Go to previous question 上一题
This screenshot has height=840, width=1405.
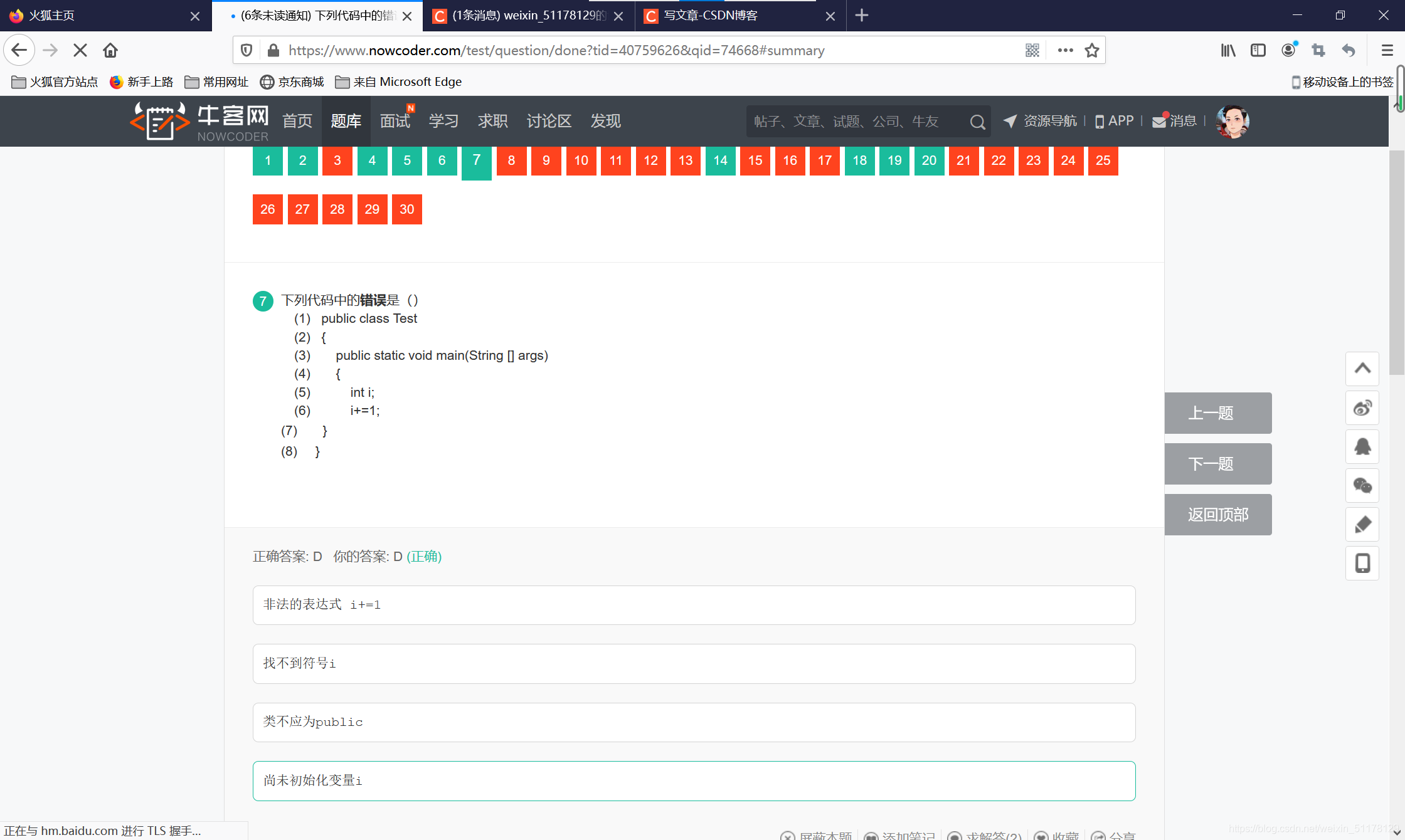[x=1218, y=413]
